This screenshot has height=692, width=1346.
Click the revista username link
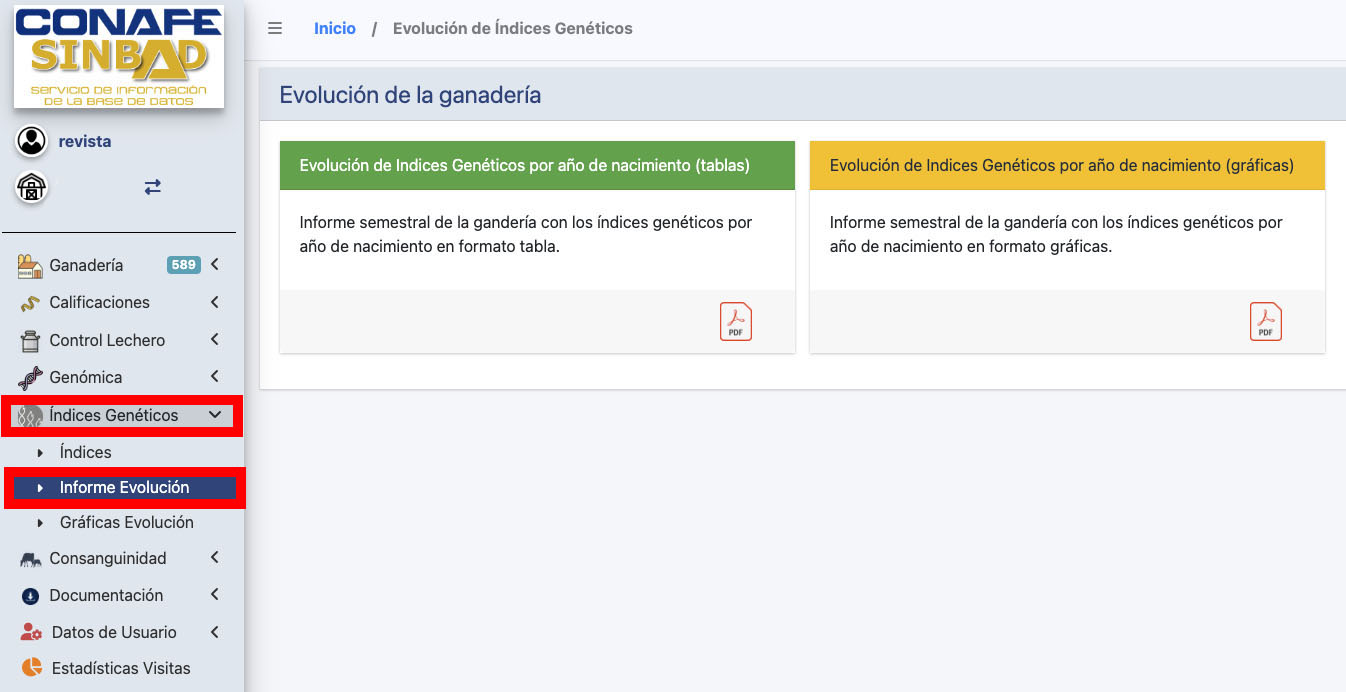tap(85, 142)
